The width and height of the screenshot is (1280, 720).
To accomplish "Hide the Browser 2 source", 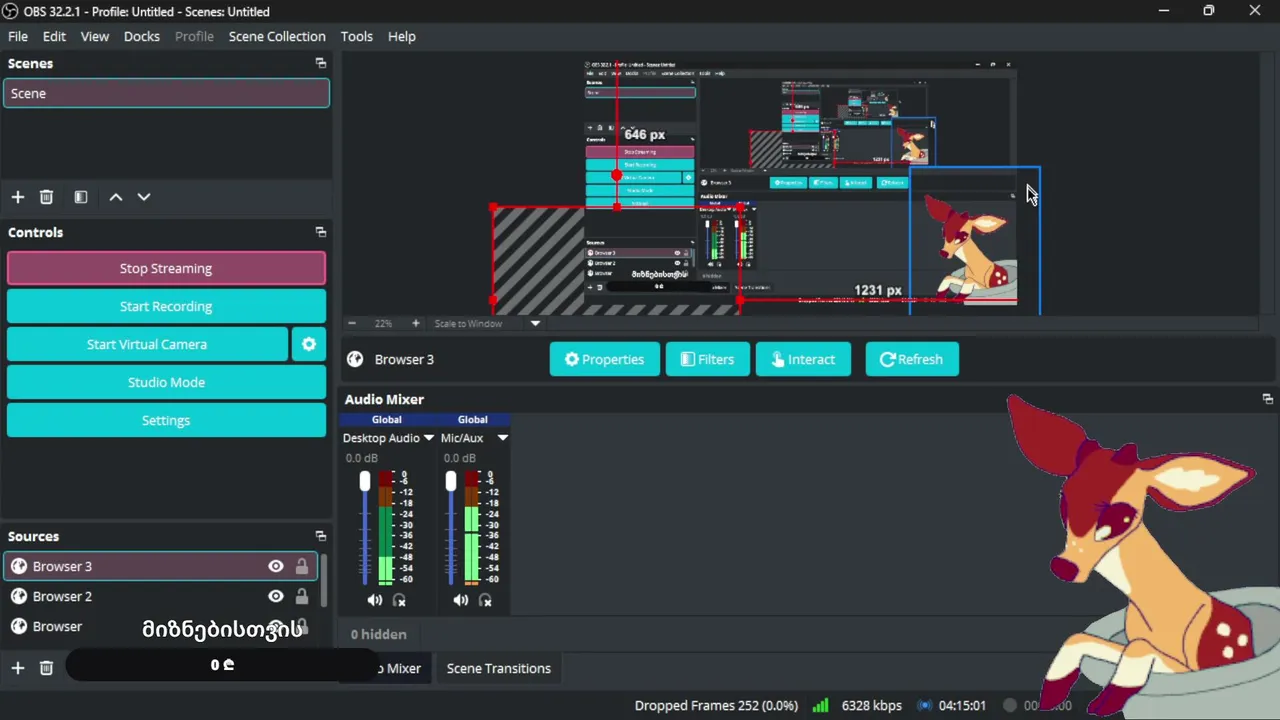I will tap(276, 596).
